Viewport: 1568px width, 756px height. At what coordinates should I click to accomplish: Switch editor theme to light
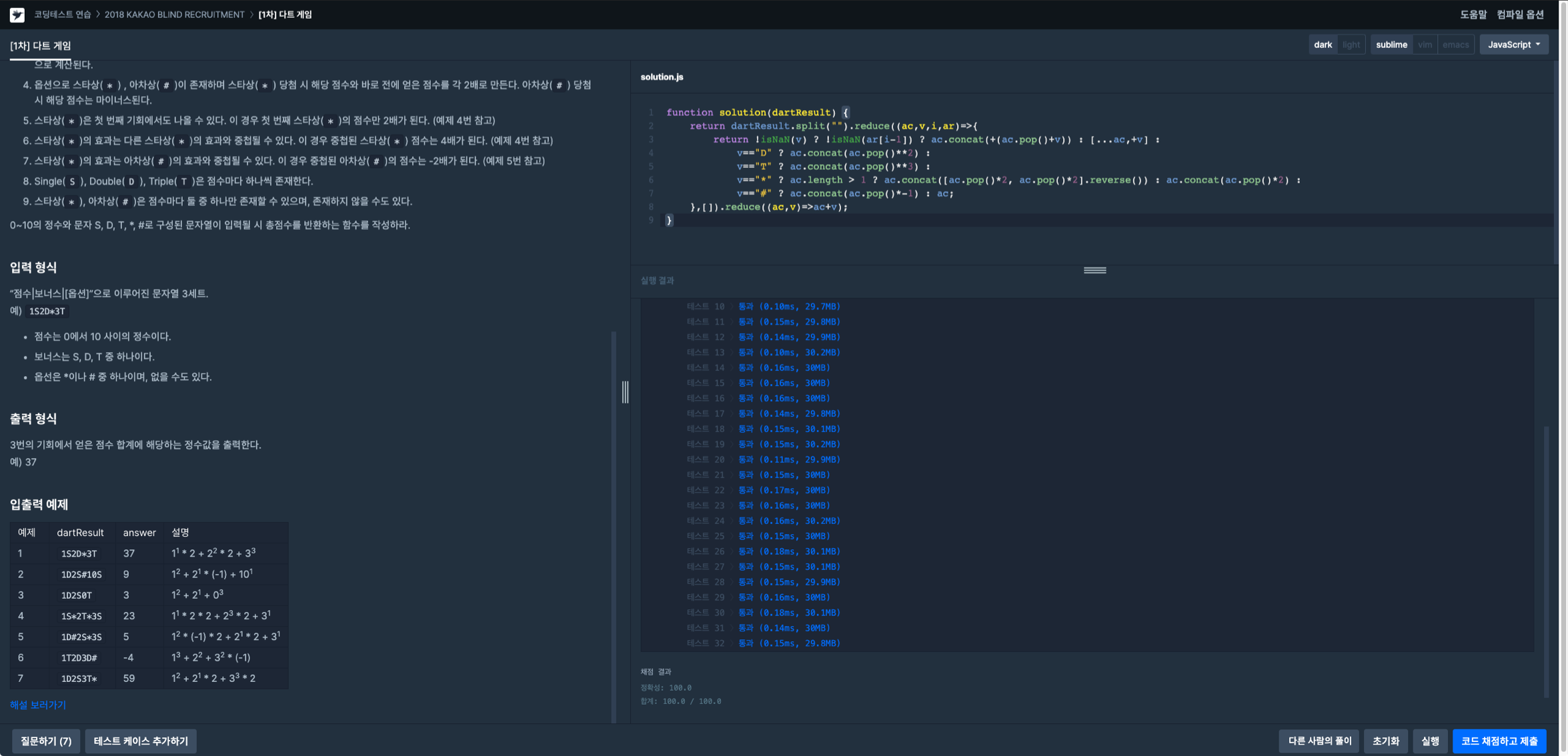click(1351, 45)
